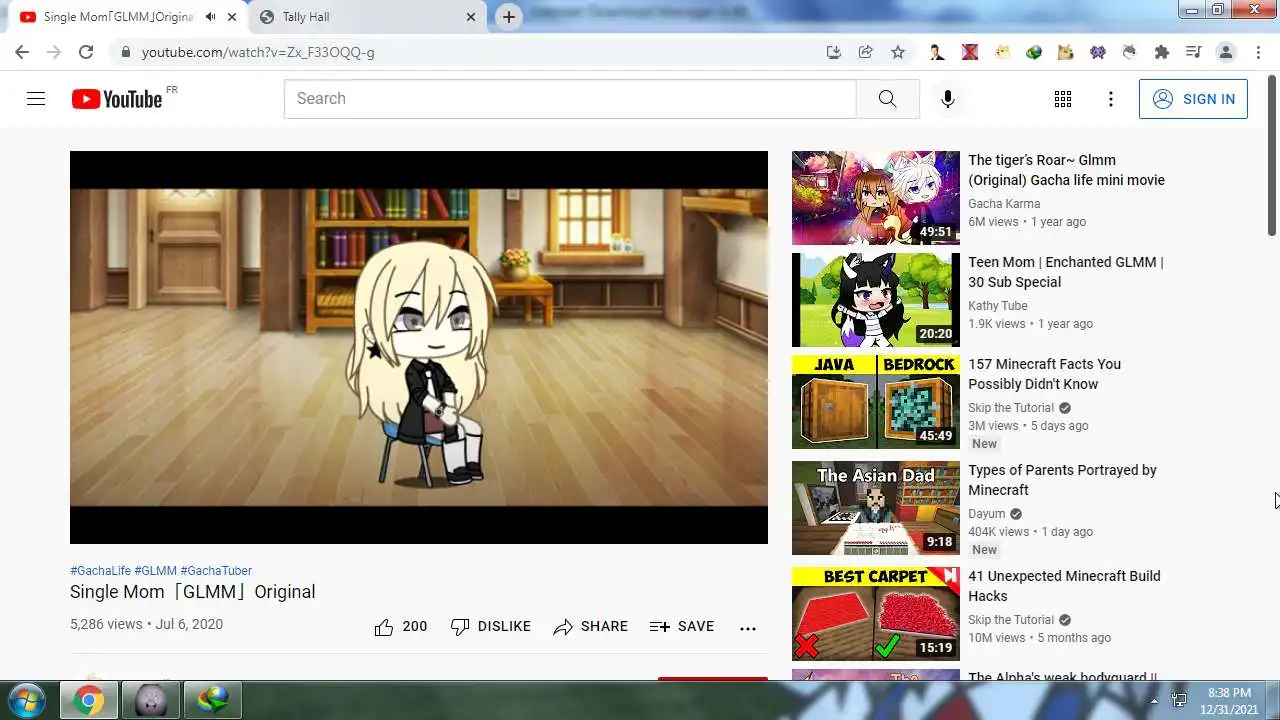
Task: Open 157 Minecraft Facts thumbnail
Action: pos(876,402)
